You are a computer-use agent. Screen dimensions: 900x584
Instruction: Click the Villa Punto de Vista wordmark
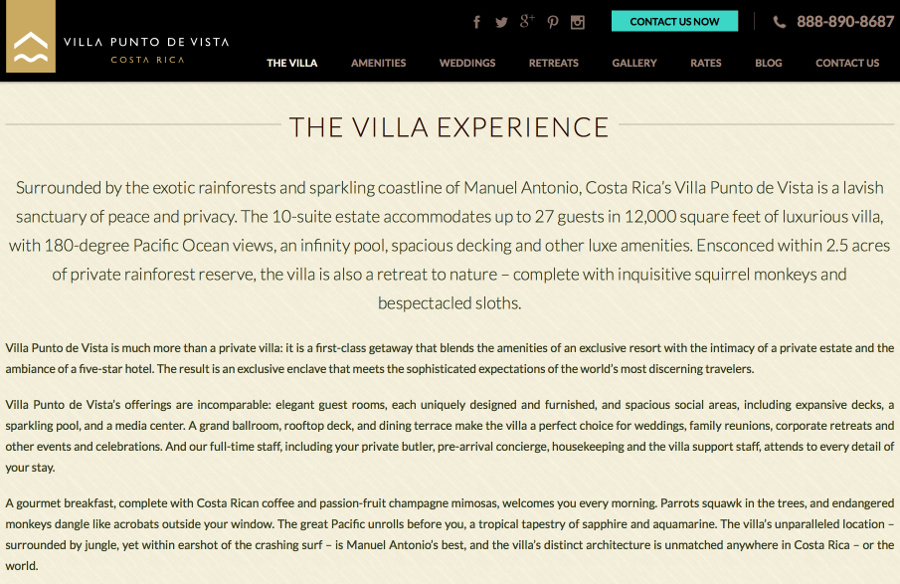pos(146,42)
